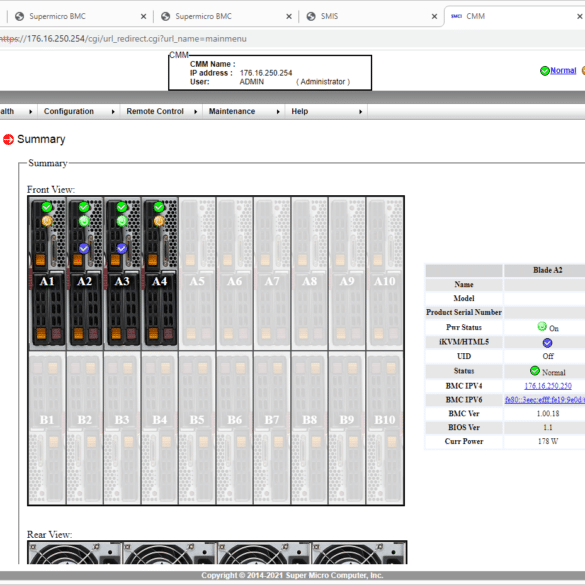The image size is (585, 585).
Task: Click the green status check on blade A1
Action: [47, 207]
